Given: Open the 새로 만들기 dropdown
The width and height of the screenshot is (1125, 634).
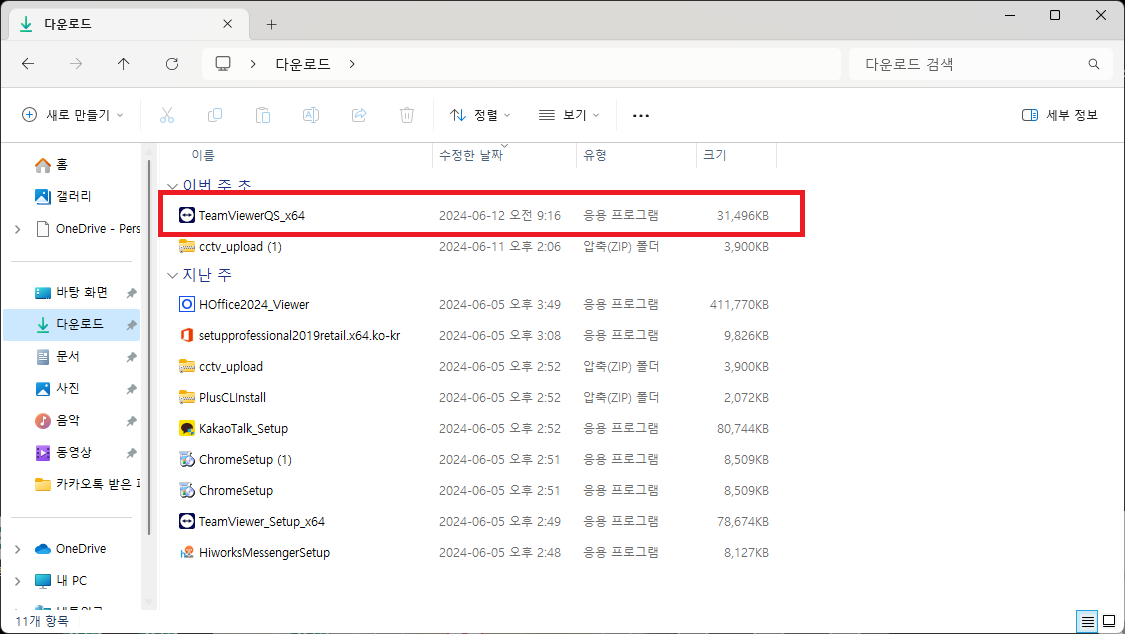Looking at the screenshot, I should 72,115.
